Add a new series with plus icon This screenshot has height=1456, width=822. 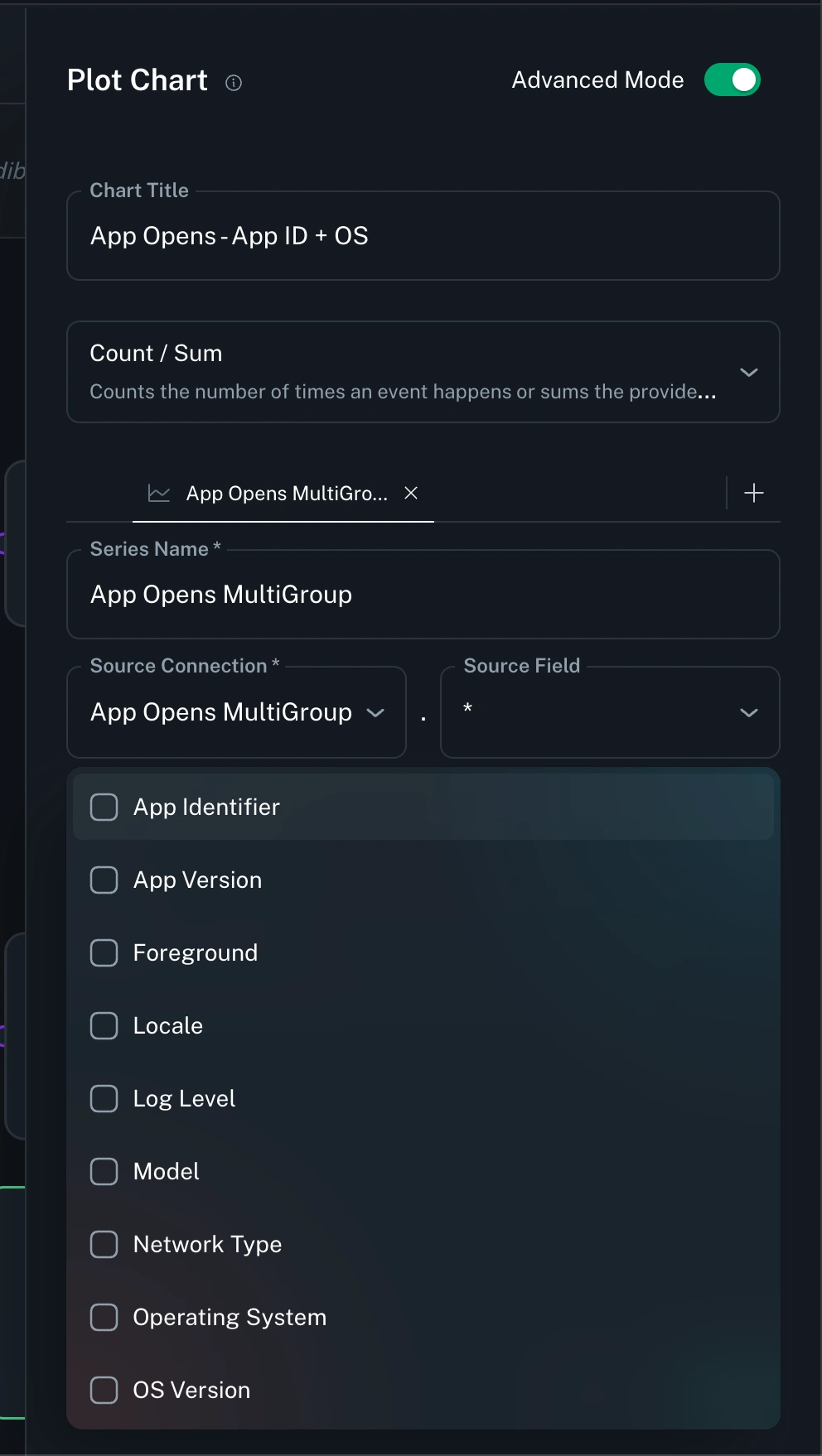753,494
